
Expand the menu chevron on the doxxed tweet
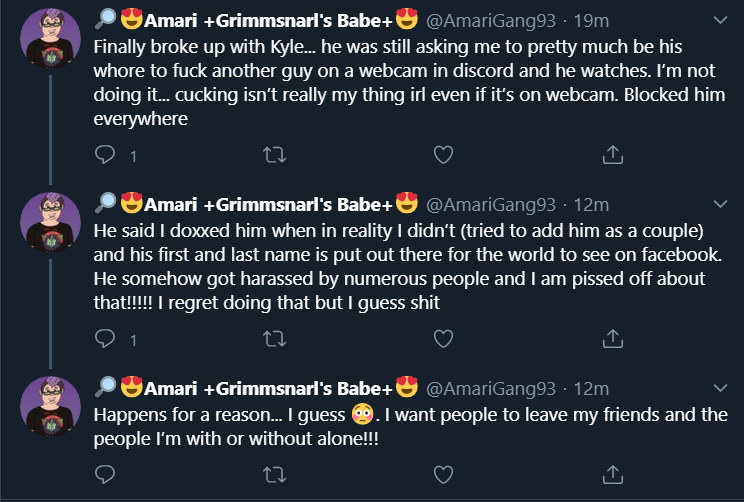[x=720, y=204]
